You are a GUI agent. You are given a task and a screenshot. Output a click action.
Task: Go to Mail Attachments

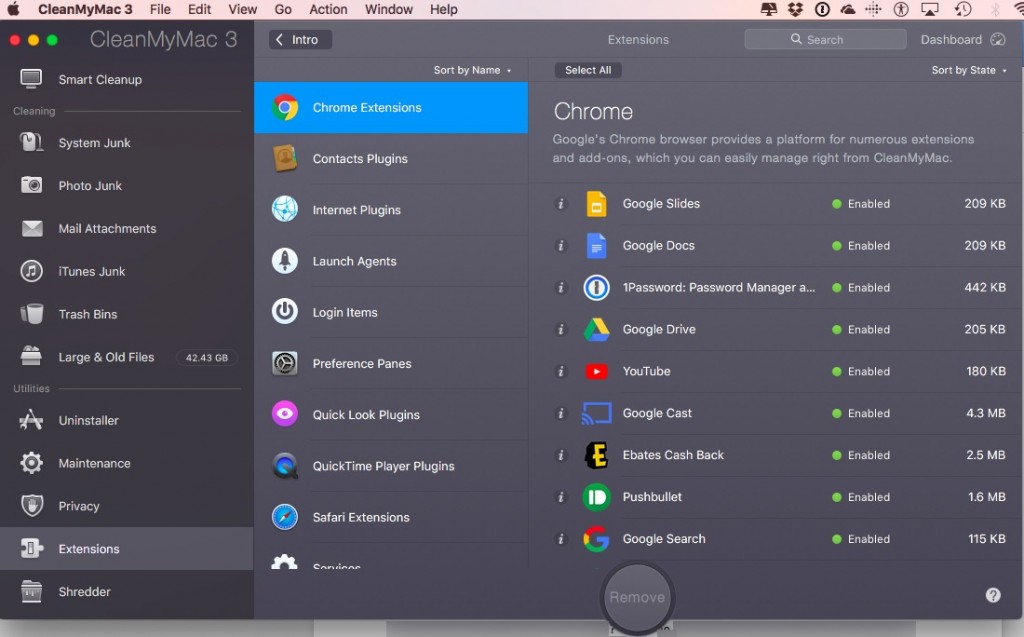click(127, 229)
